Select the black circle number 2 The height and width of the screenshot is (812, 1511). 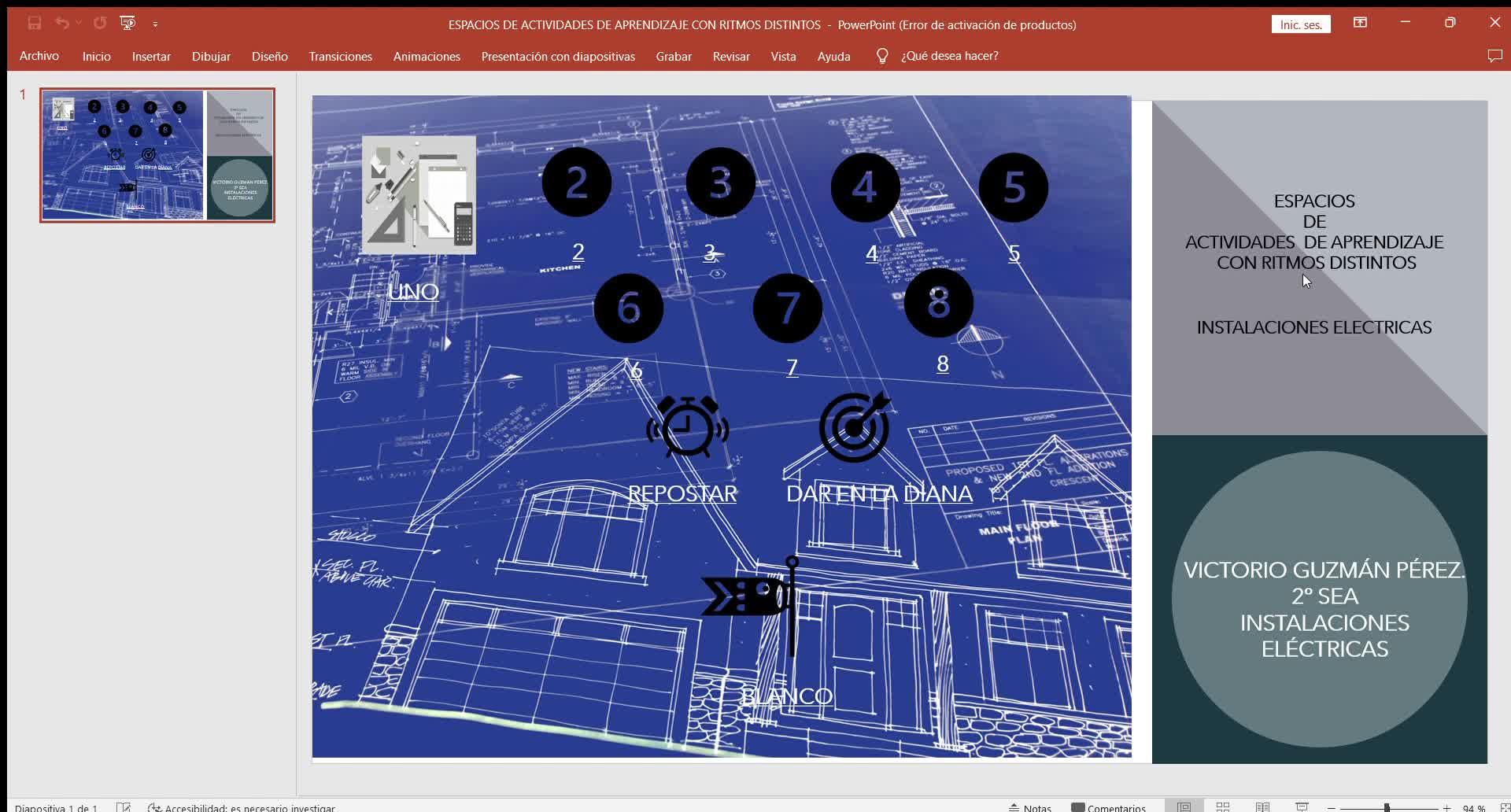pyautogui.click(x=577, y=183)
